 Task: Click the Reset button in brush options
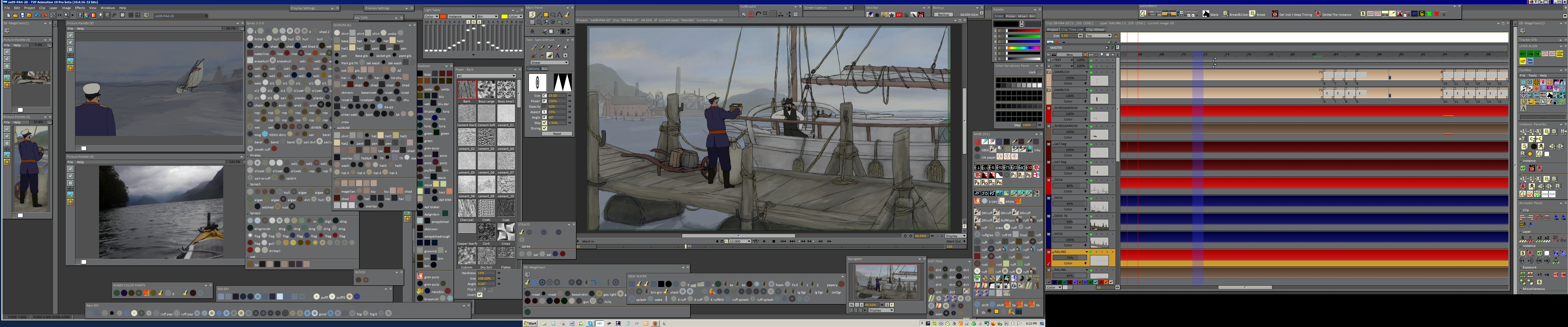click(557, 134)
